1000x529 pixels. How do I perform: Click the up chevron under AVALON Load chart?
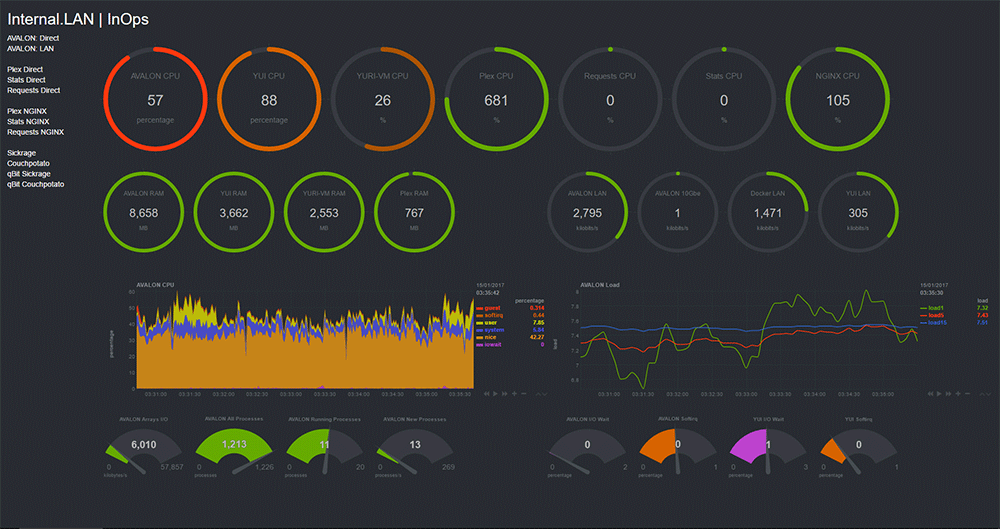click(982, 394)
